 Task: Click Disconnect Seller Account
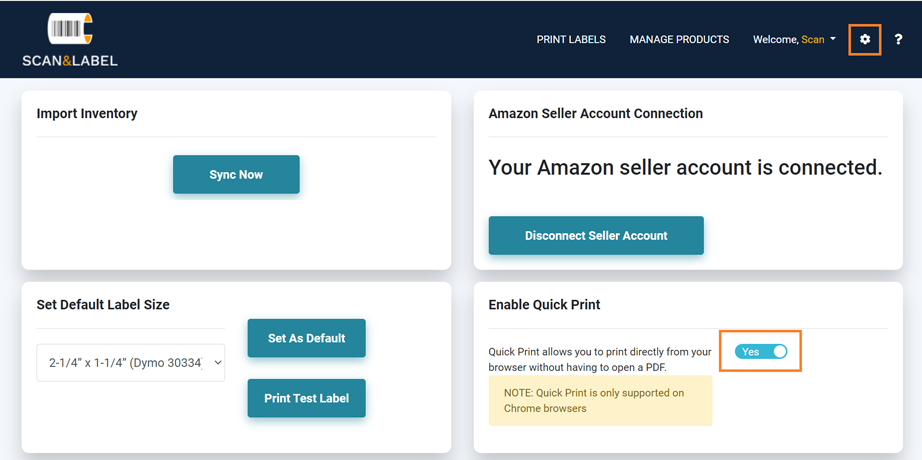click(x=596, y=235)
